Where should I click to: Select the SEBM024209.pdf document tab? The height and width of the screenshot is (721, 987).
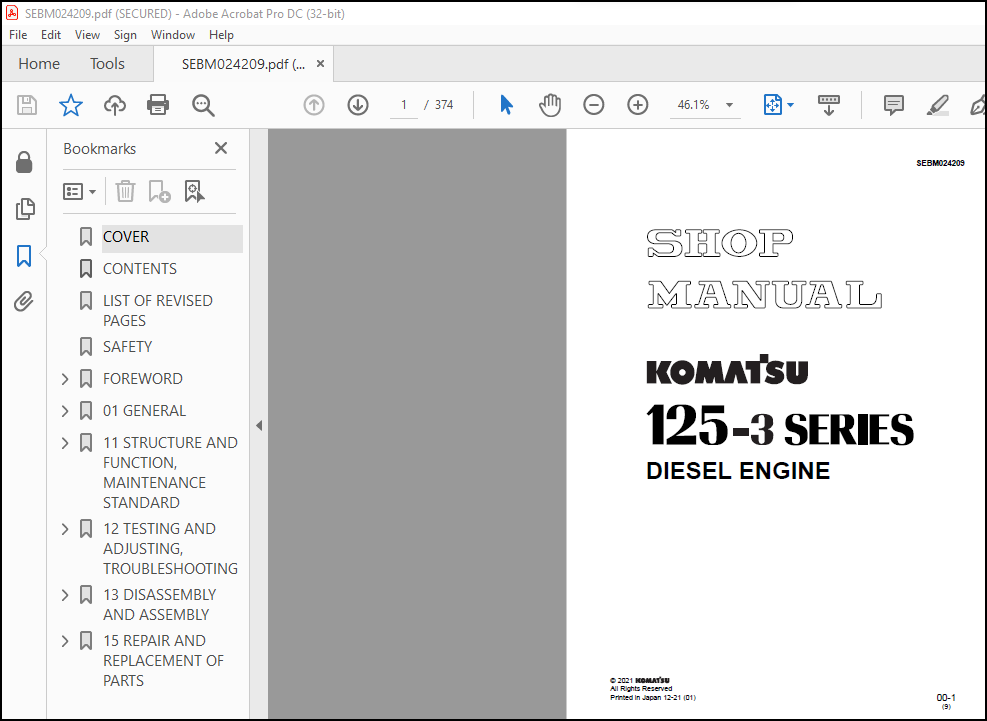click(x=243, y=64)
